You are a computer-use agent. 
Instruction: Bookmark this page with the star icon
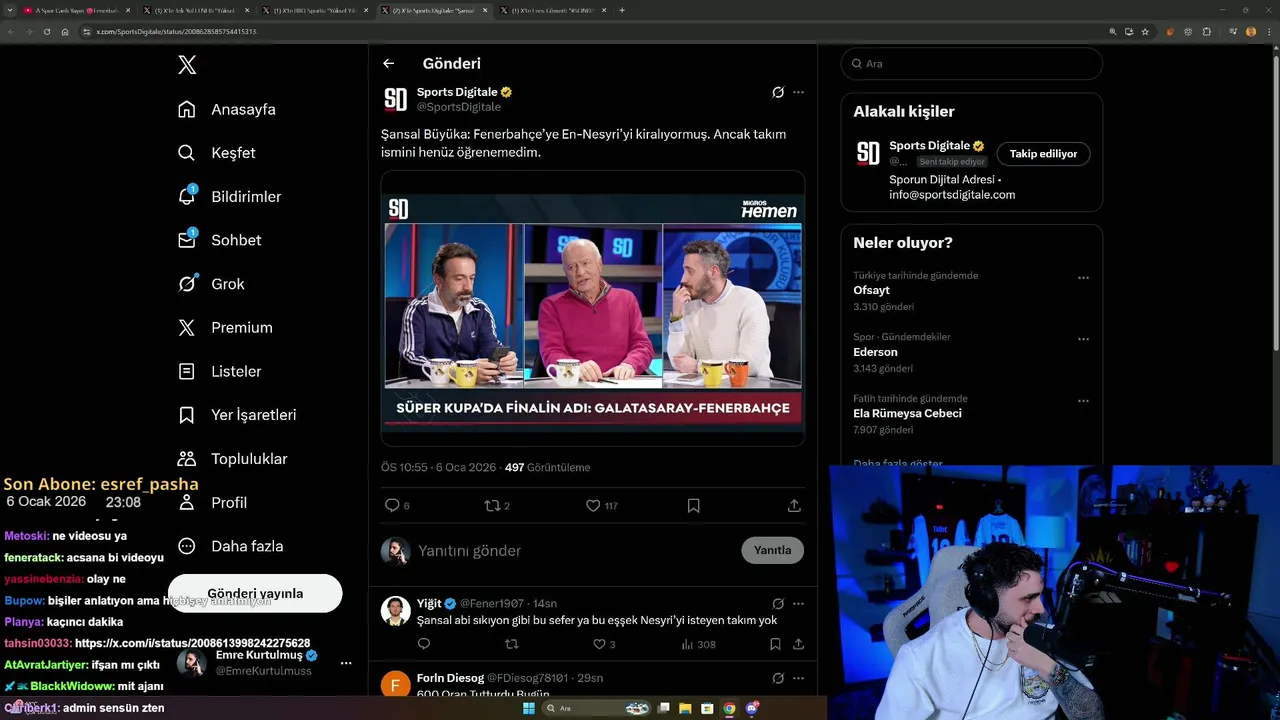click(x=1145, y=32)
